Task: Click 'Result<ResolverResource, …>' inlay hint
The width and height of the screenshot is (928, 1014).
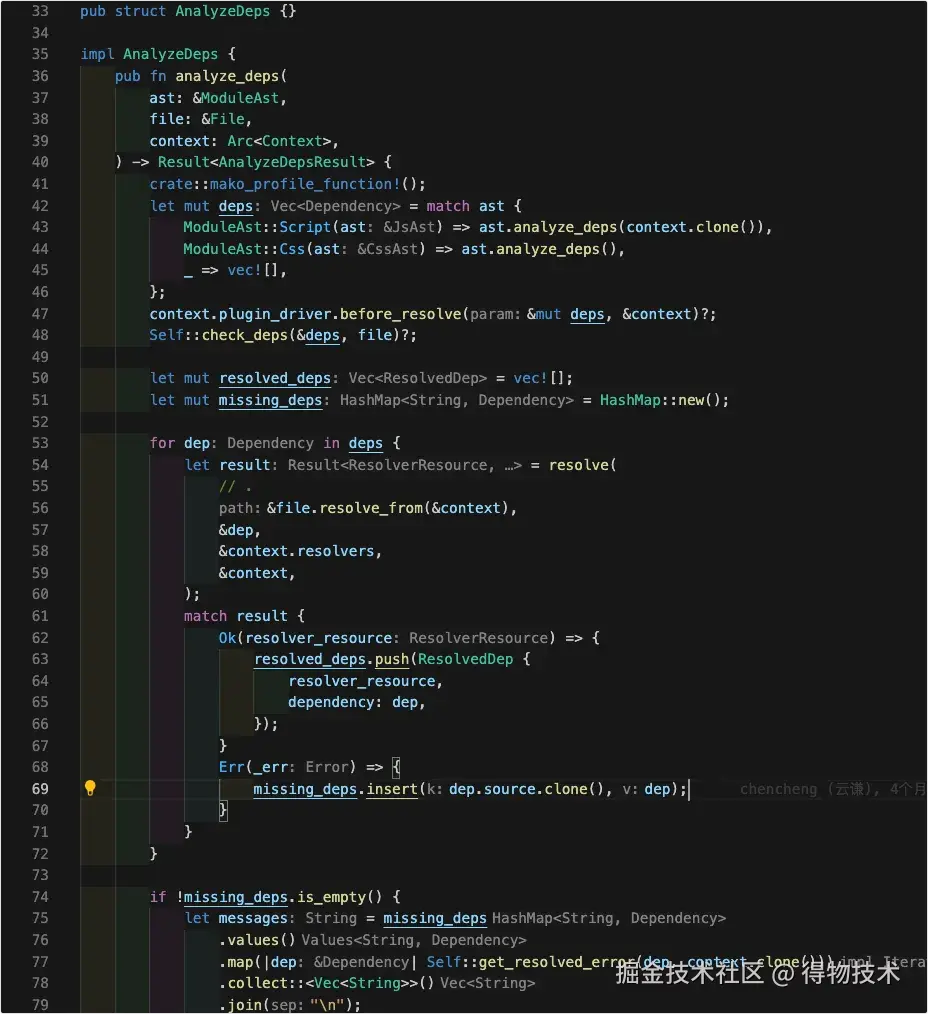Action: (x=404, y=465)
